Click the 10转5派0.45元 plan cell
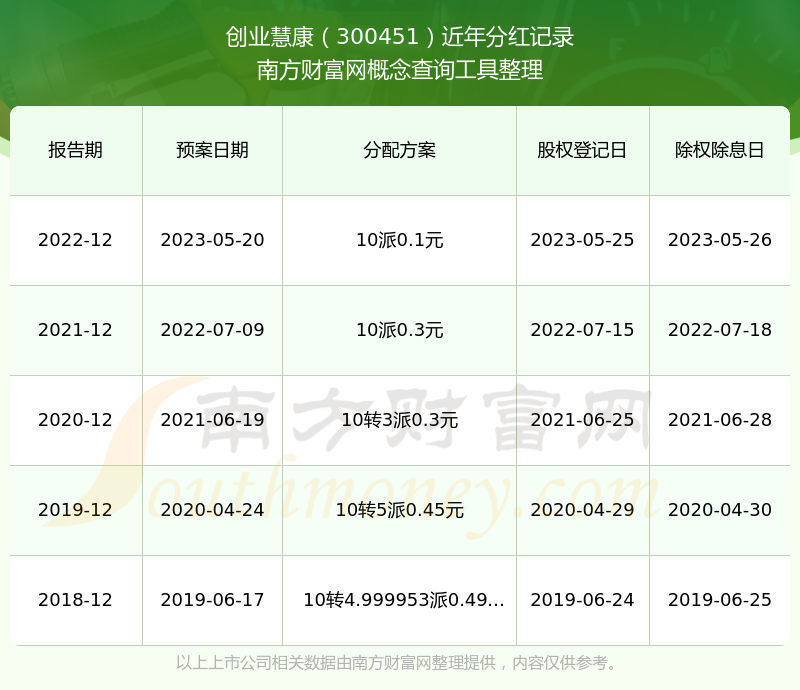The image size is (800, 690). (399, 509)
